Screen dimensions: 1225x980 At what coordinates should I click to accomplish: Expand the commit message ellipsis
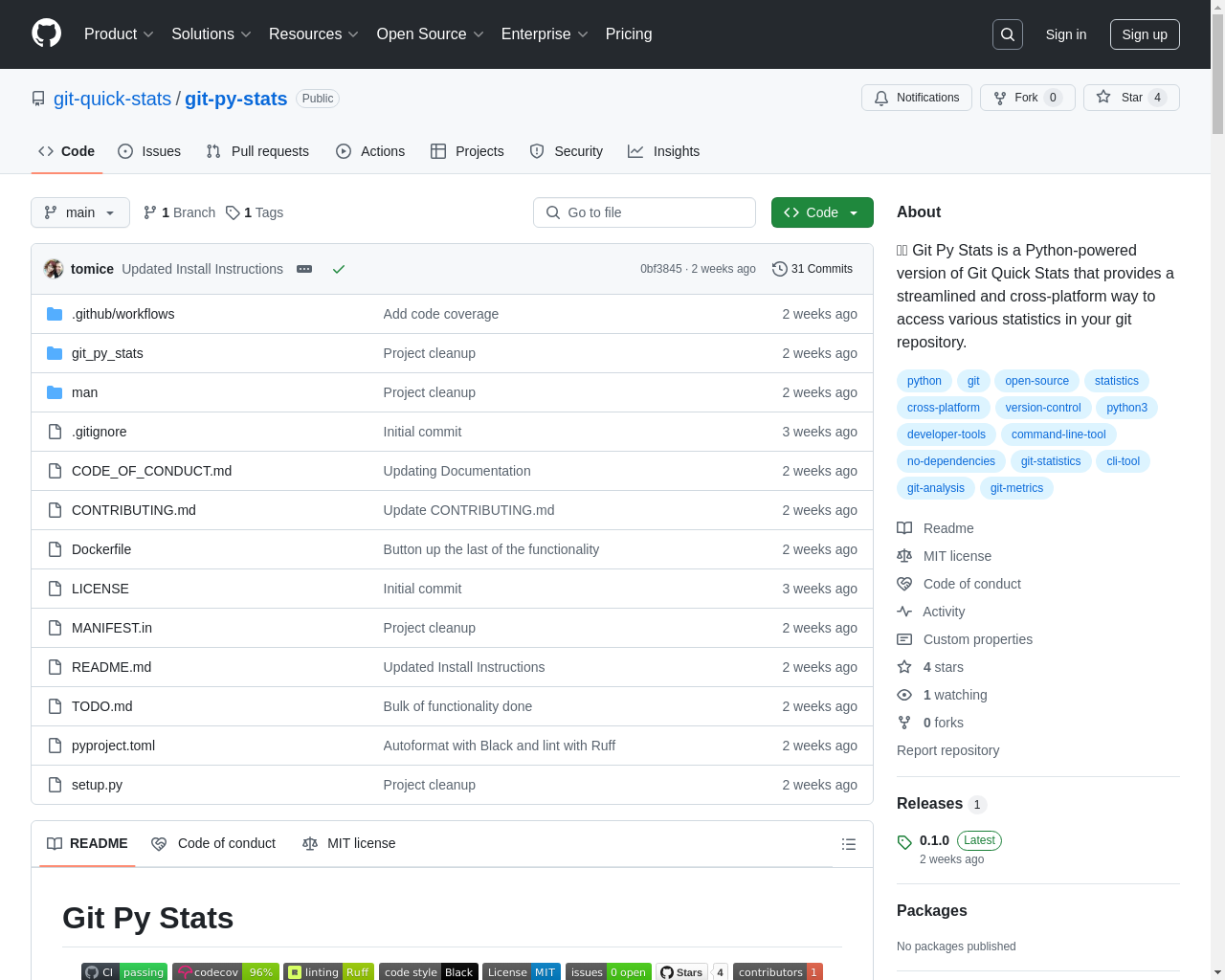point(304,269)
